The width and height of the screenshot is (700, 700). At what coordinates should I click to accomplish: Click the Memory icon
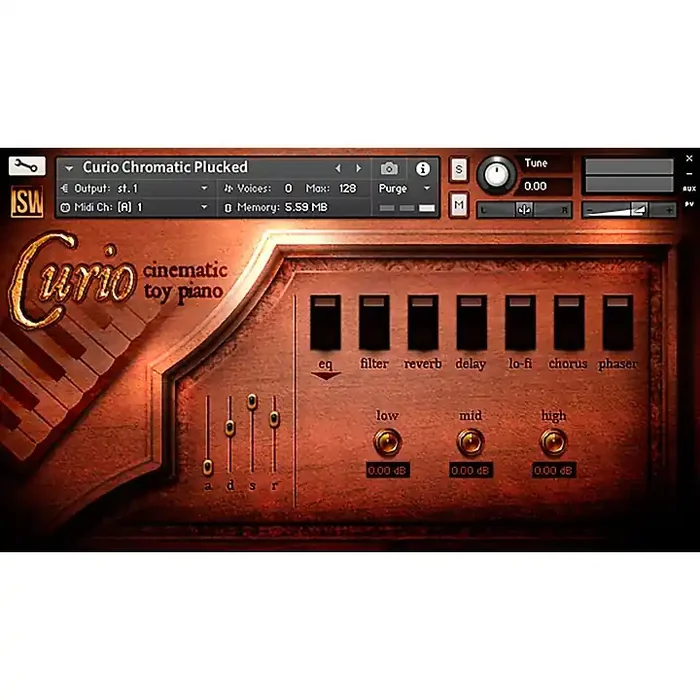[228, 208]
